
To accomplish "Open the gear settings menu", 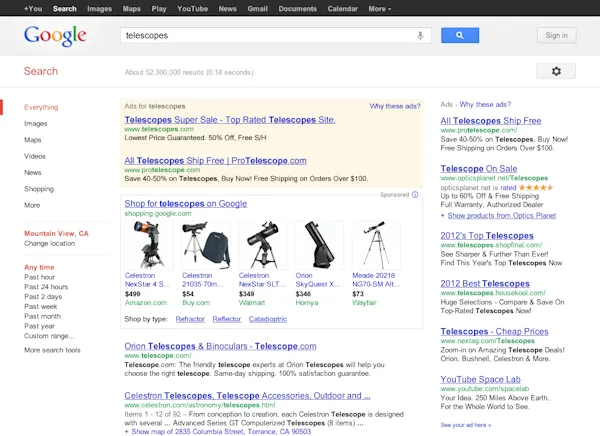I will click(556, 71).
